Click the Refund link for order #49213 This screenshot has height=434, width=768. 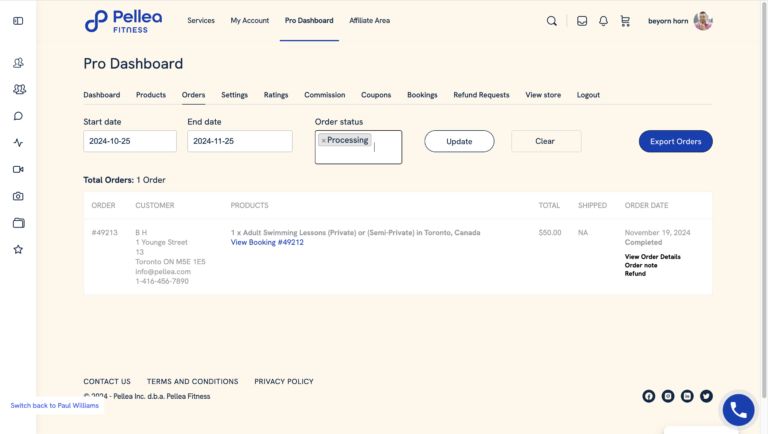tap(635, 273)
